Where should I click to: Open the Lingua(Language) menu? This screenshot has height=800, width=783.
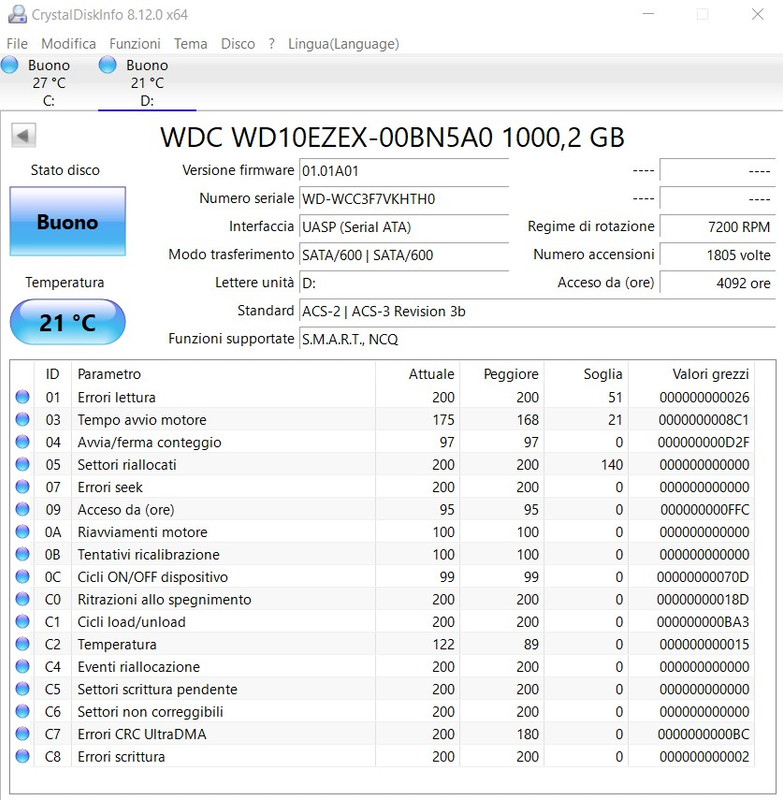tap(343, 44)
